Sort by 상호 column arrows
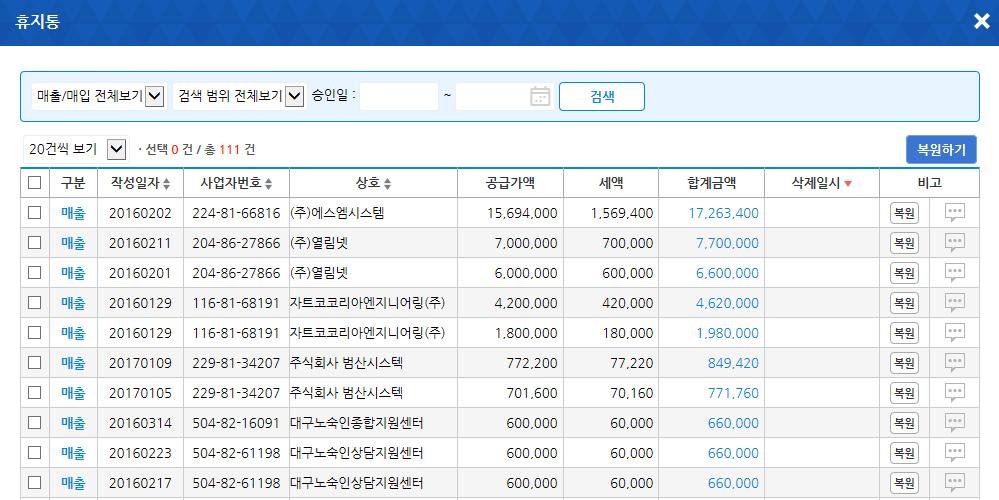This screenshot has height=500, width=999. (387, 184)
